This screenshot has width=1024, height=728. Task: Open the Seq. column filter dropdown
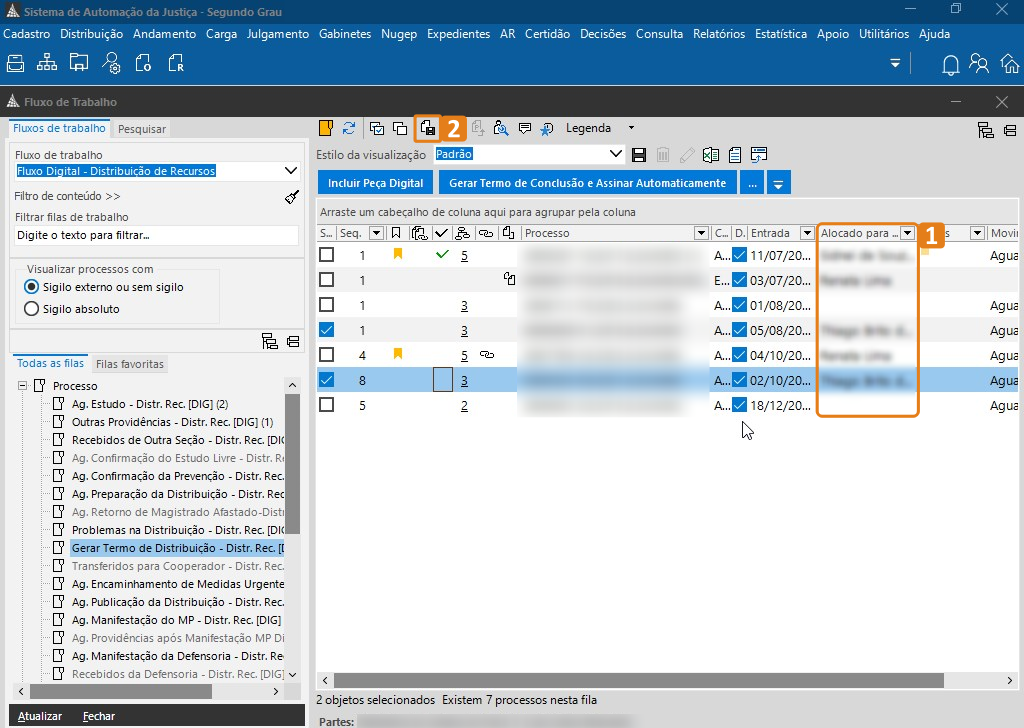(376, 233)
